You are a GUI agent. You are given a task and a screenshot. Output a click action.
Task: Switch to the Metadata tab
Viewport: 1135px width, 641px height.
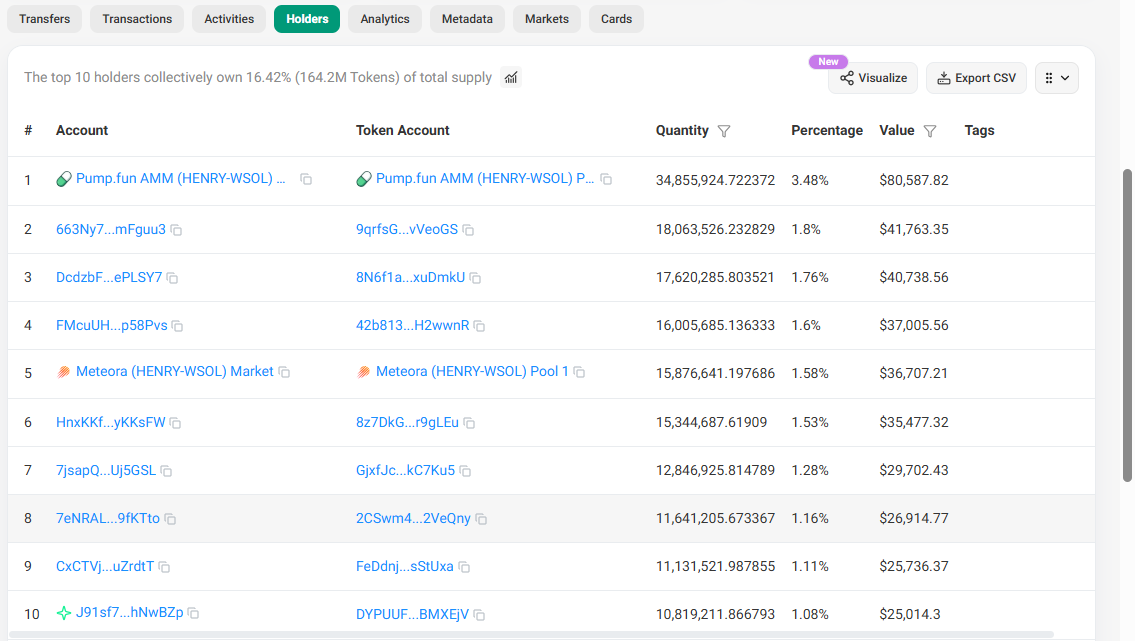466,18
